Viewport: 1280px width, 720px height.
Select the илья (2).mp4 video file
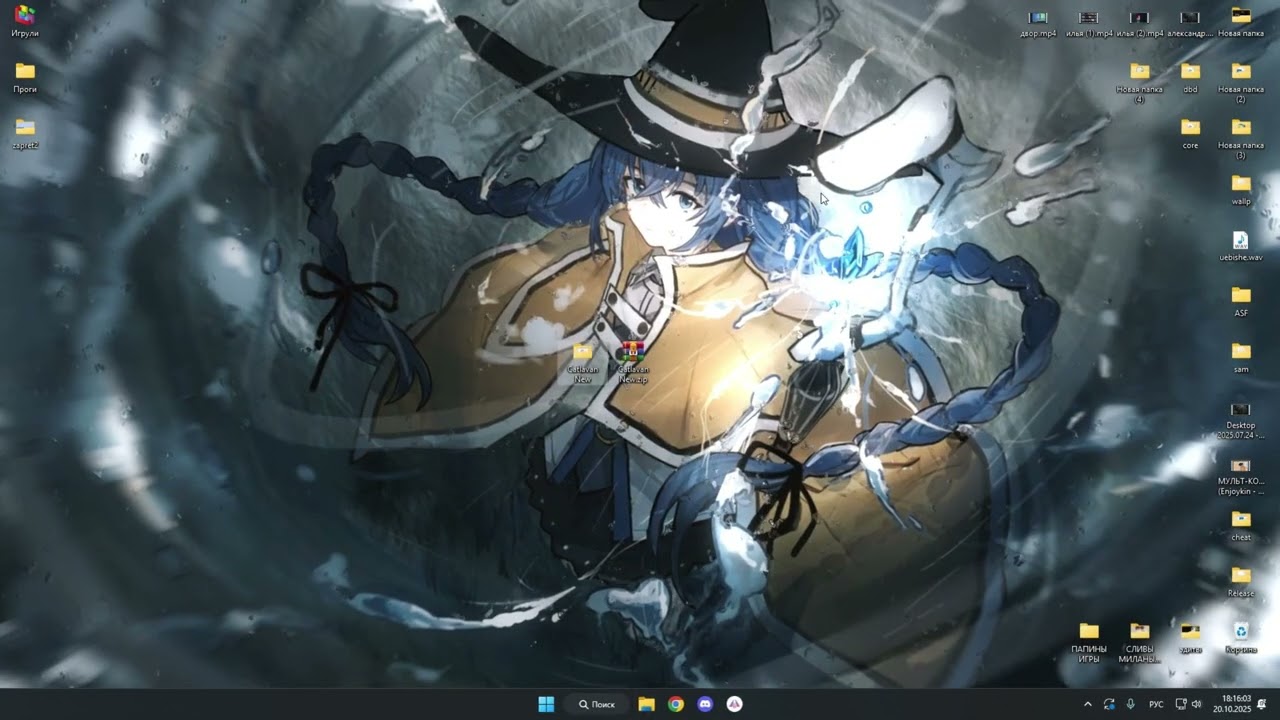pyautogui.click(x=1139, y=24)
